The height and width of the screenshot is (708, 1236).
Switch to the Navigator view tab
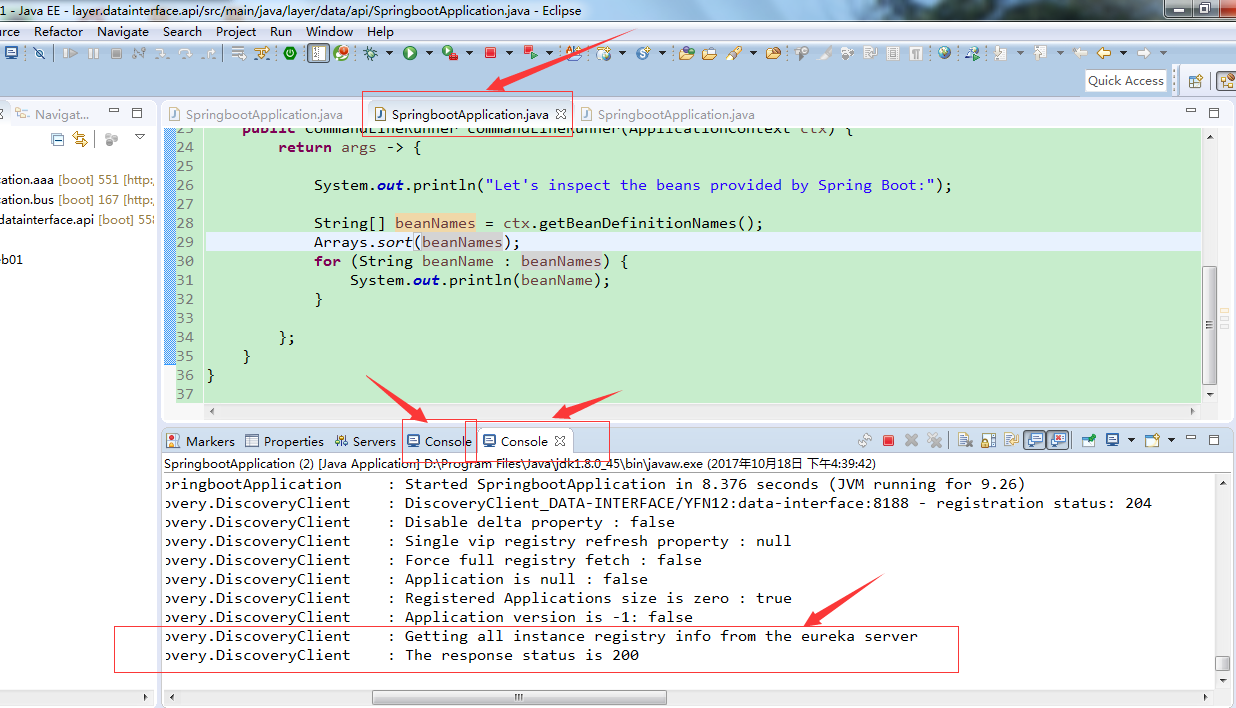[x=53, y=114]
